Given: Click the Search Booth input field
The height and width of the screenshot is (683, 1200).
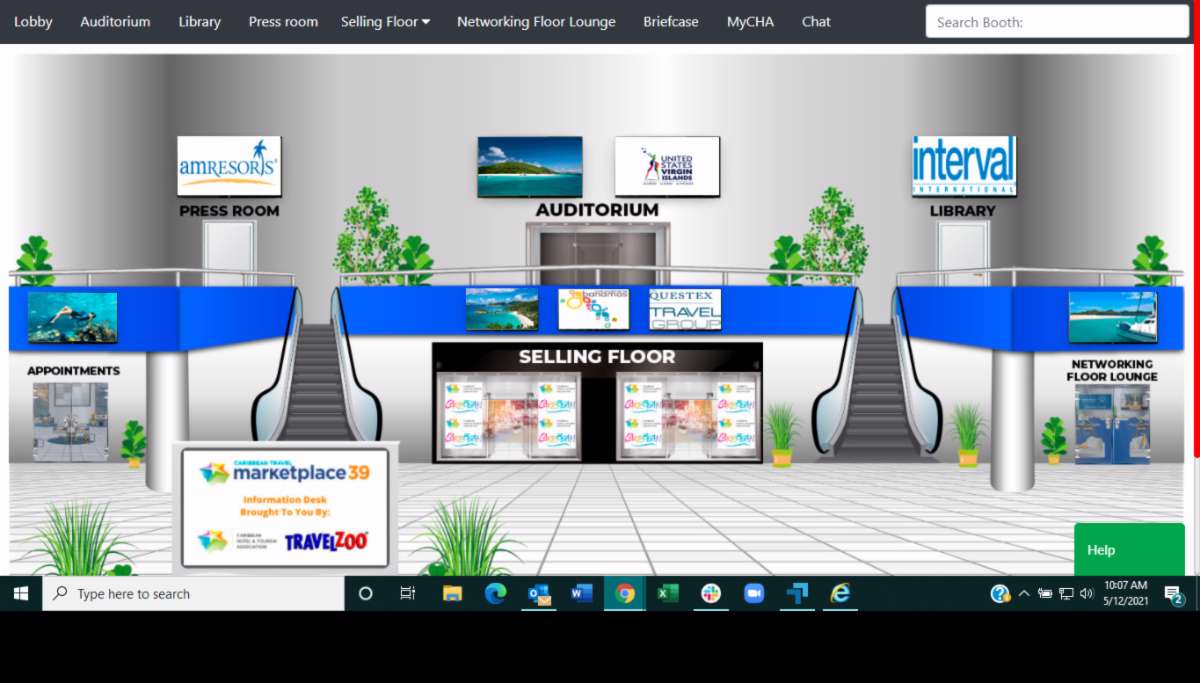Looking at the screenshot, I should tap(1057, 22).
